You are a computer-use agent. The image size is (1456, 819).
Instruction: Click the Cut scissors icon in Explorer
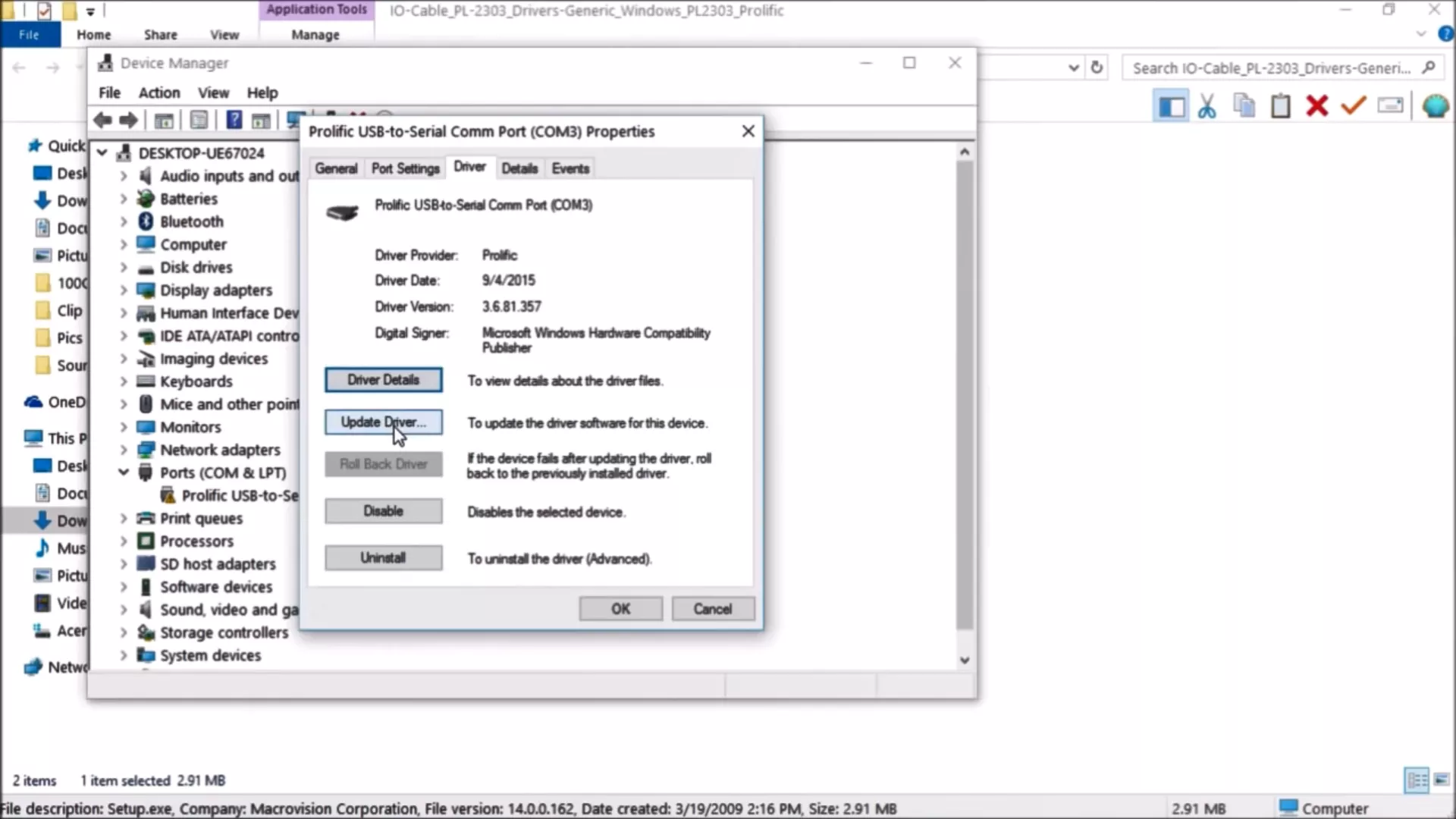pyautogui.click(x=1207, y=105)
